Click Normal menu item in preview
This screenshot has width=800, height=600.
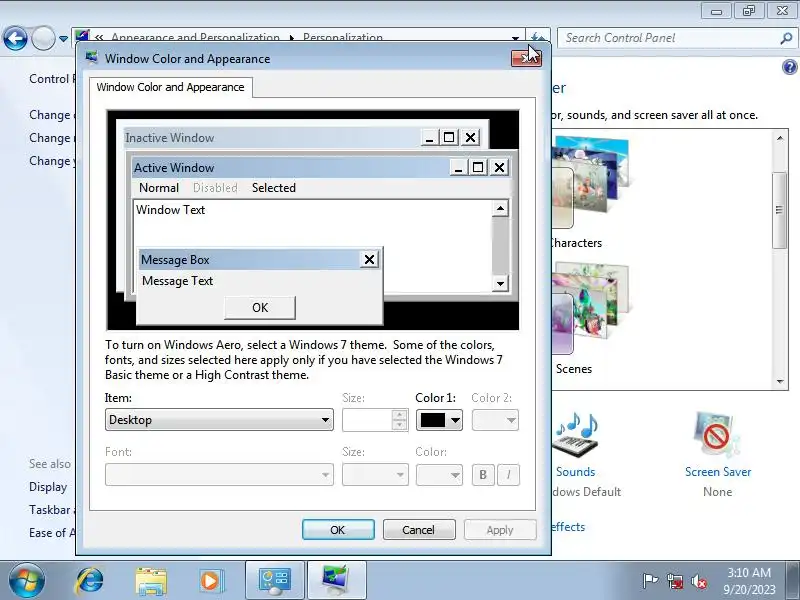point(159,188)
